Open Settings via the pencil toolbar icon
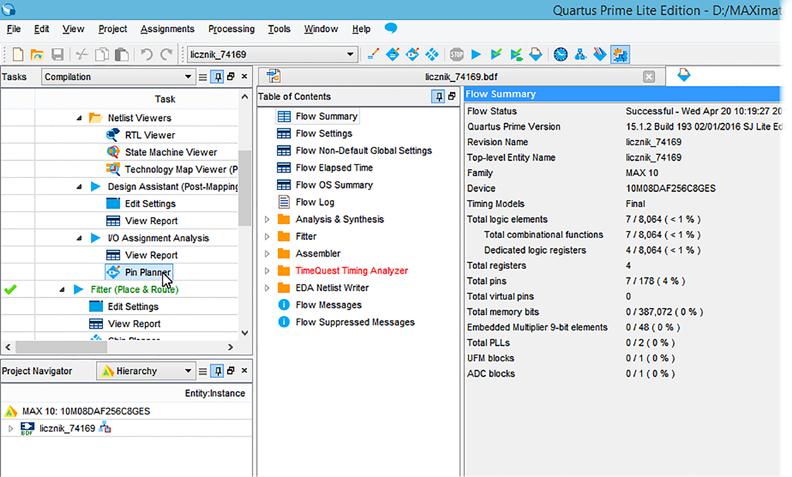 point(373,54)
